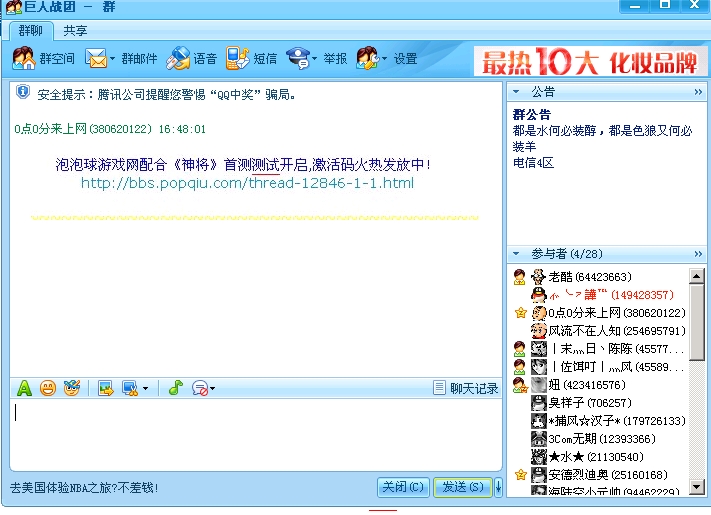This screenshot has width=711, height=515.
Task: Select the 群聊 tab
Action: point(30,30)
